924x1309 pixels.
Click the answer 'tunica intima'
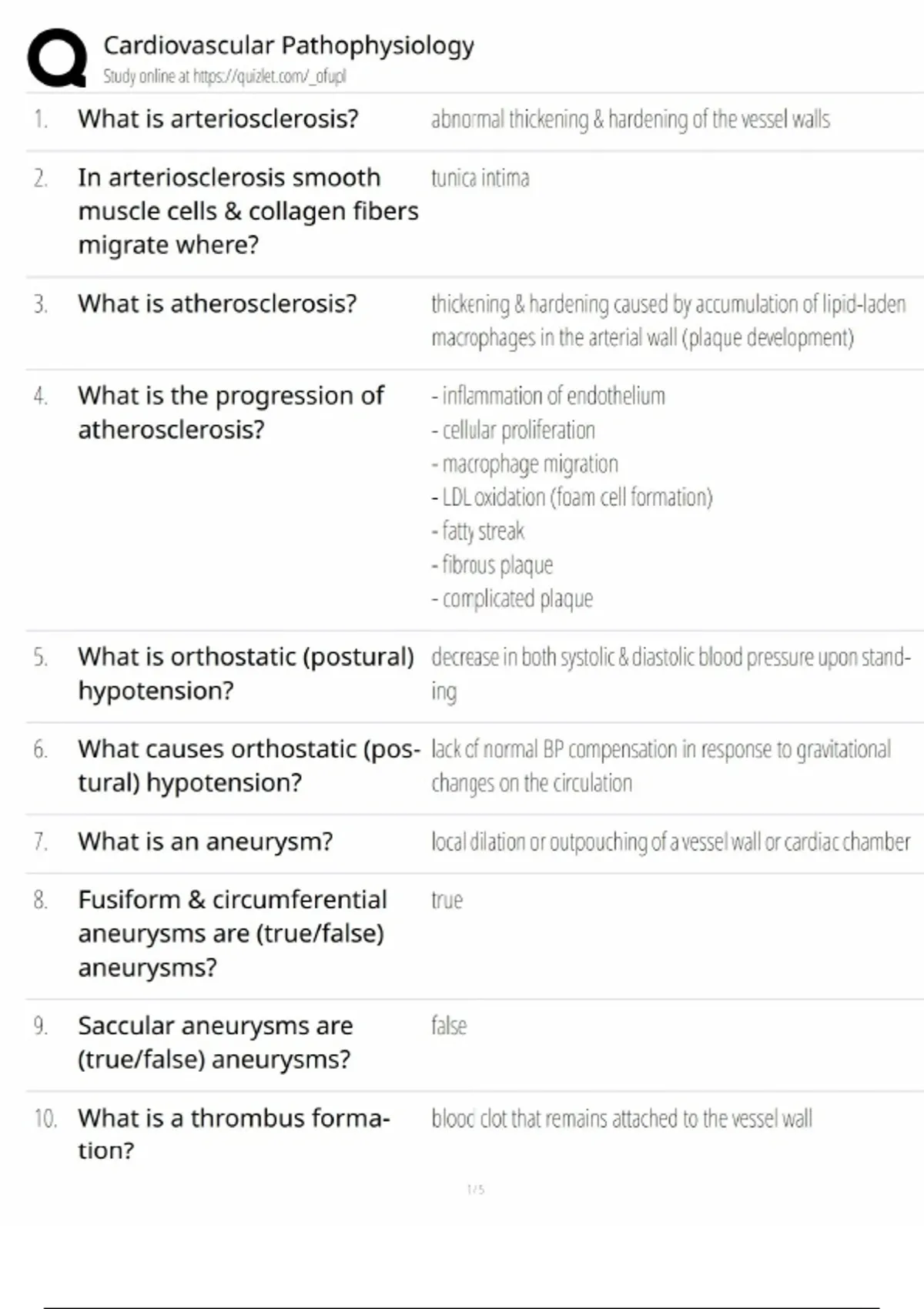[480, 178]
